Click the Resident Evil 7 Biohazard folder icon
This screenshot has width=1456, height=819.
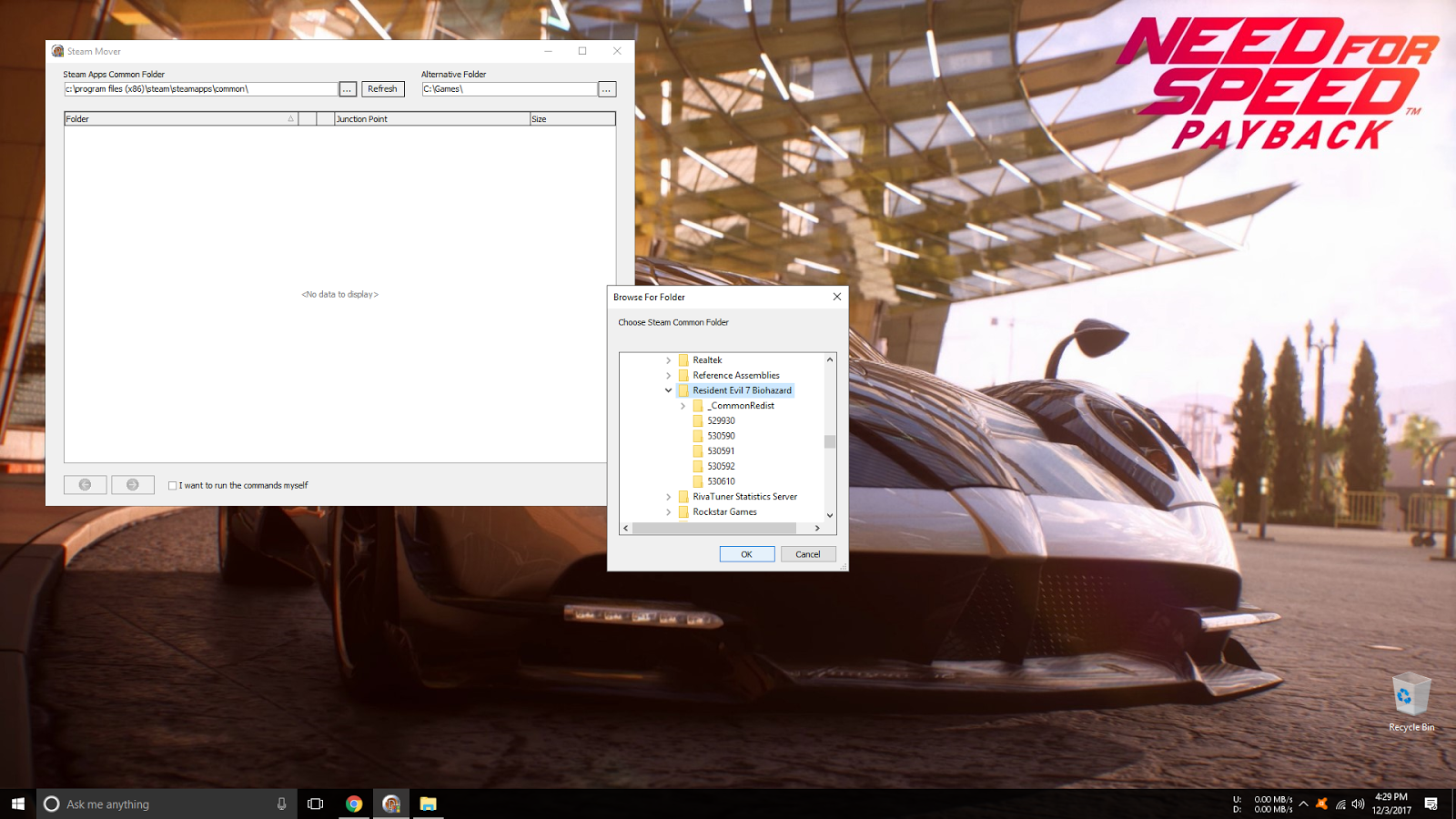pos(683,390)
